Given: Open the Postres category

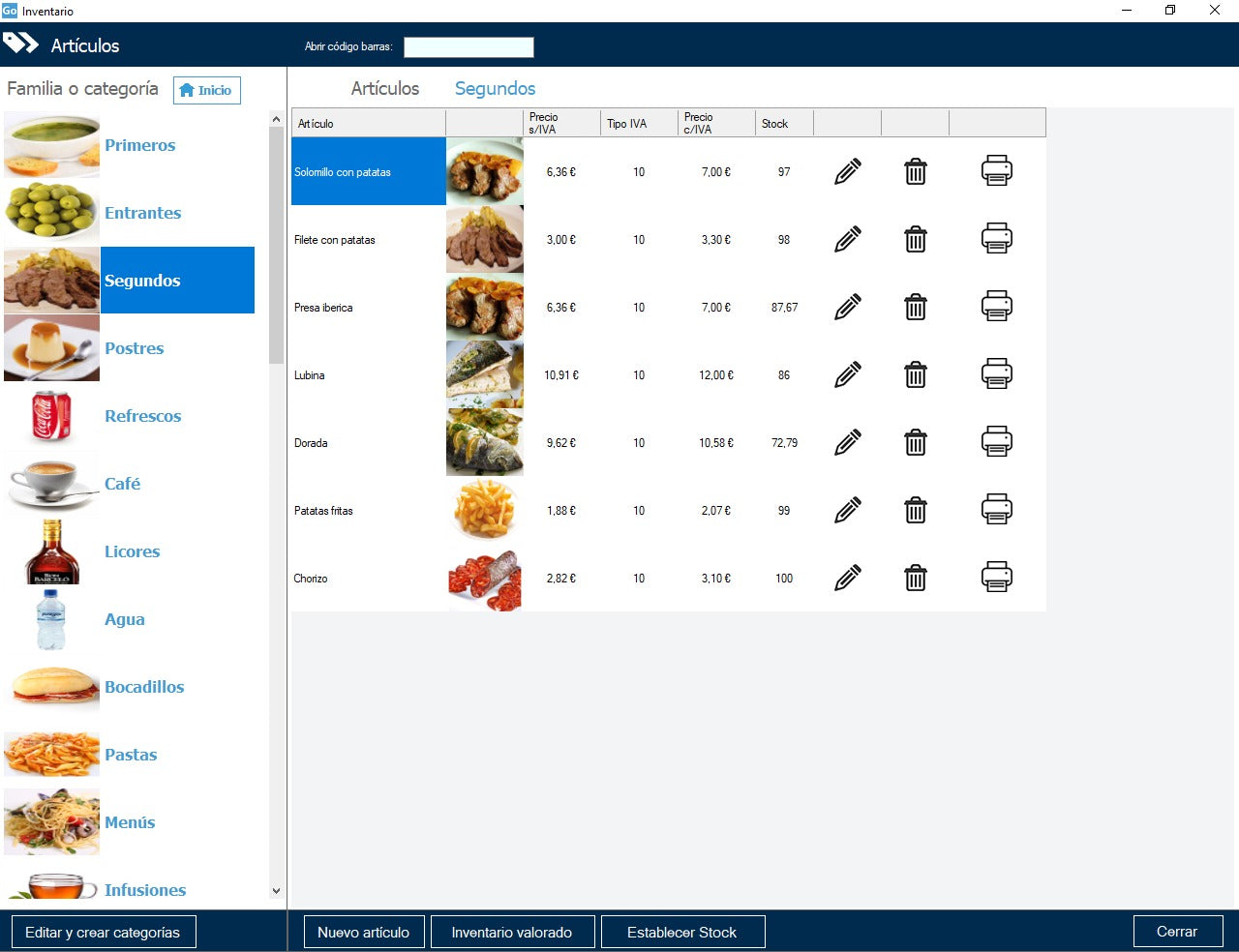Looking at the screenshot, I should pyautogui.click(x=134, y=348).
